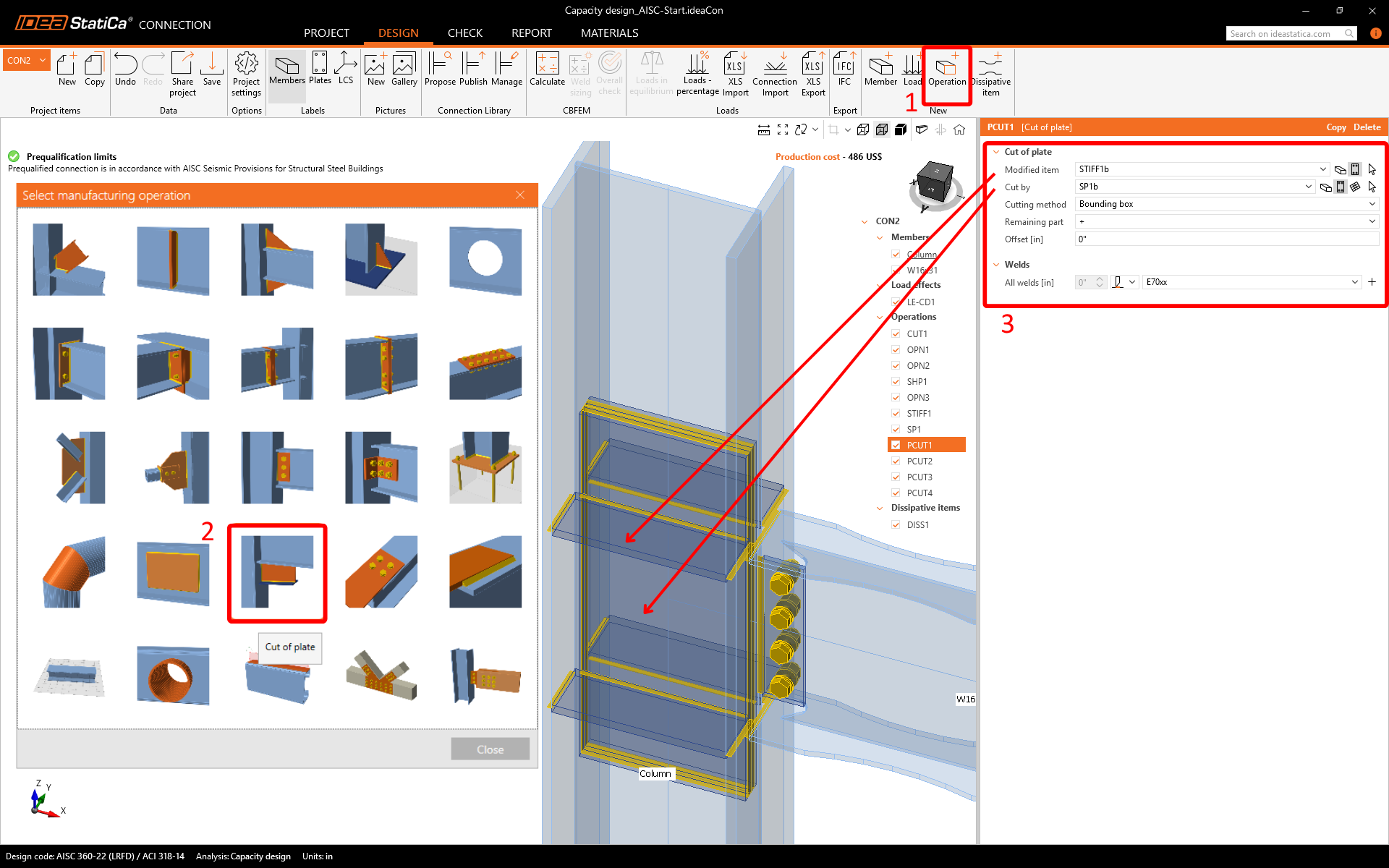Collapse the Welds section
This screenshot has height=868, width=1389.
[x=996, y=265]
